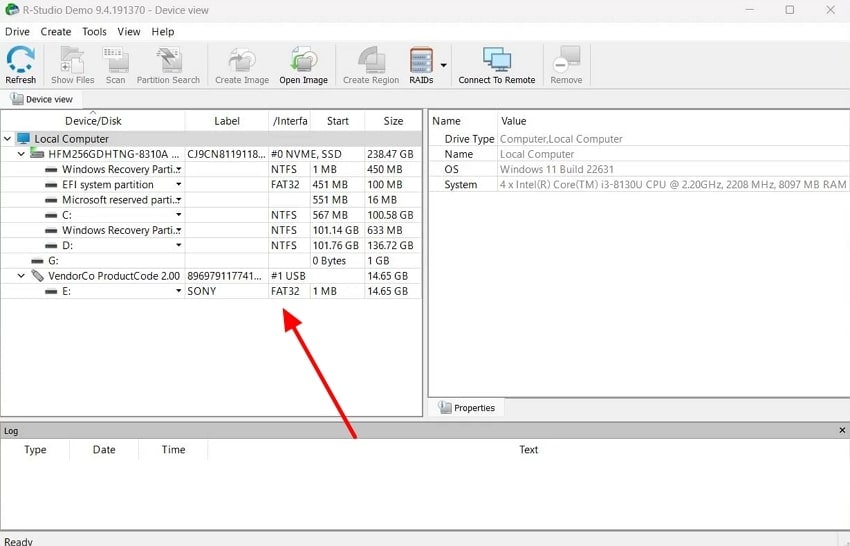Click the Partition Search toolbar icon

[x=168, y=59]
